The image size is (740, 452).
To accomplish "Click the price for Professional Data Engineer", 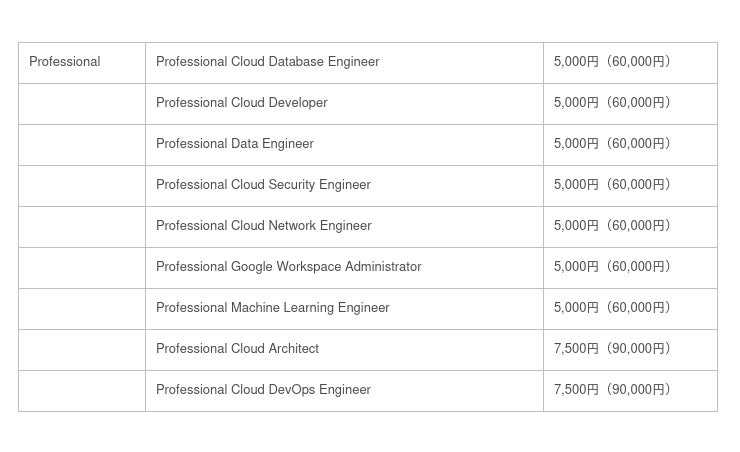I will click(x=612, y=144).
